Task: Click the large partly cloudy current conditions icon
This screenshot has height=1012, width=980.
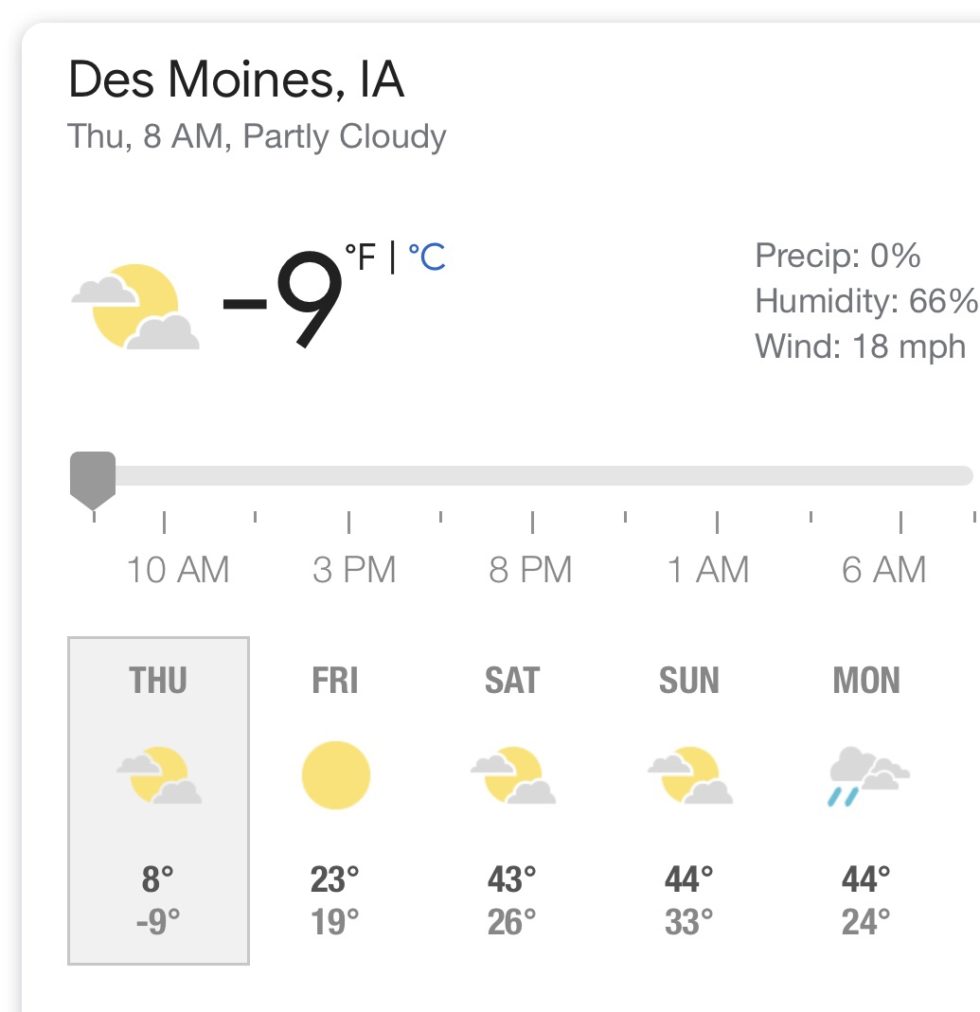Action: (135, 306)
